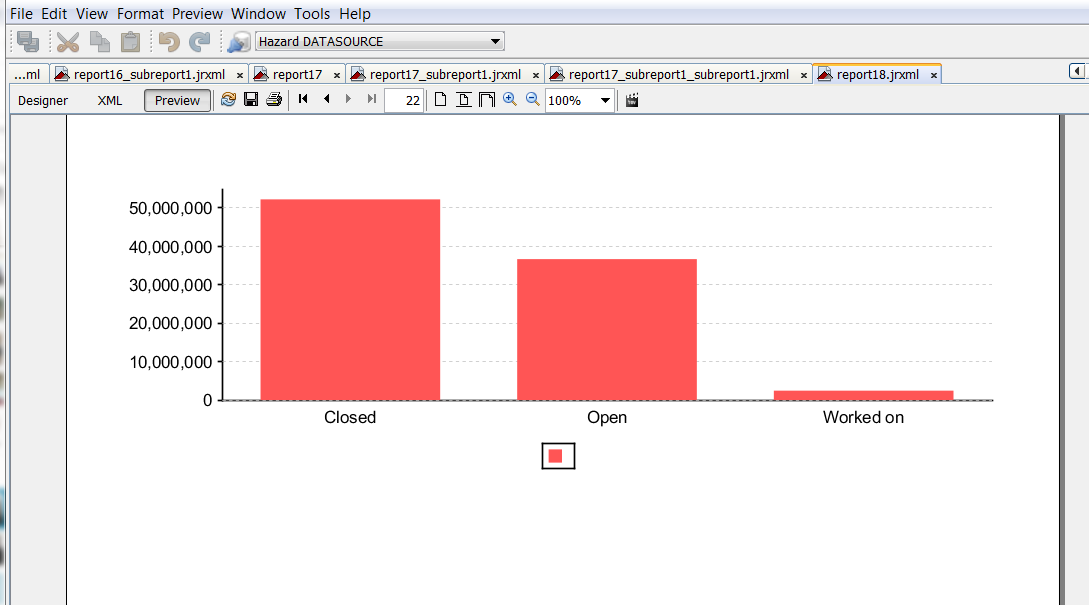1089x605 pixels.
Task: Zoom out of the report preview
Action: (532, 99)
